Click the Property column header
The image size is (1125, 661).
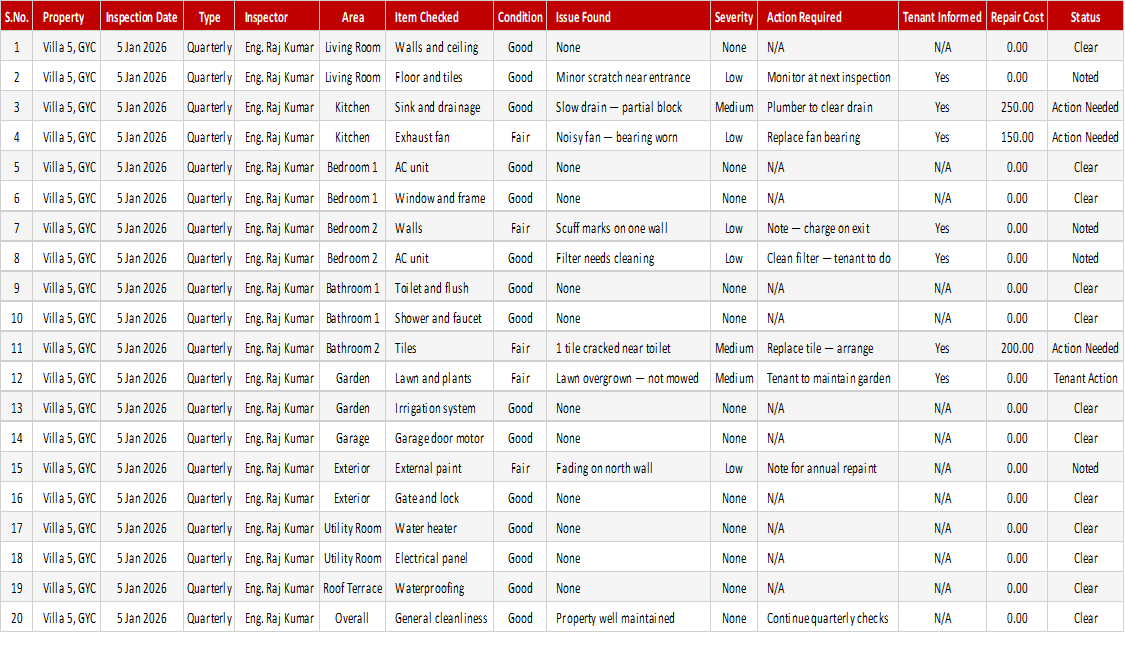[x=67, y=17]
